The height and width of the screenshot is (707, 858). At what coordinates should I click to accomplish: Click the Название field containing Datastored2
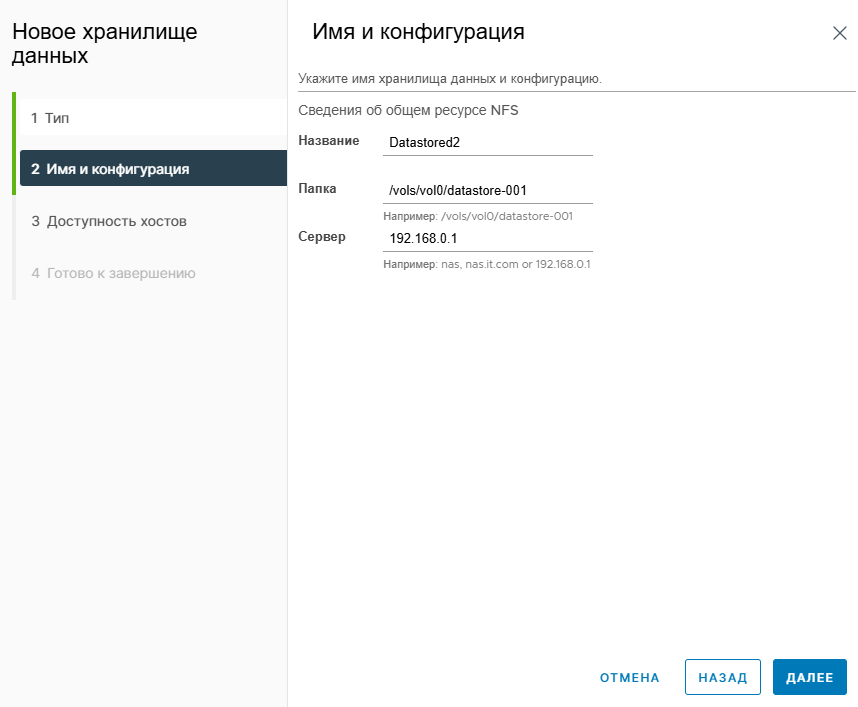[488, 143]
